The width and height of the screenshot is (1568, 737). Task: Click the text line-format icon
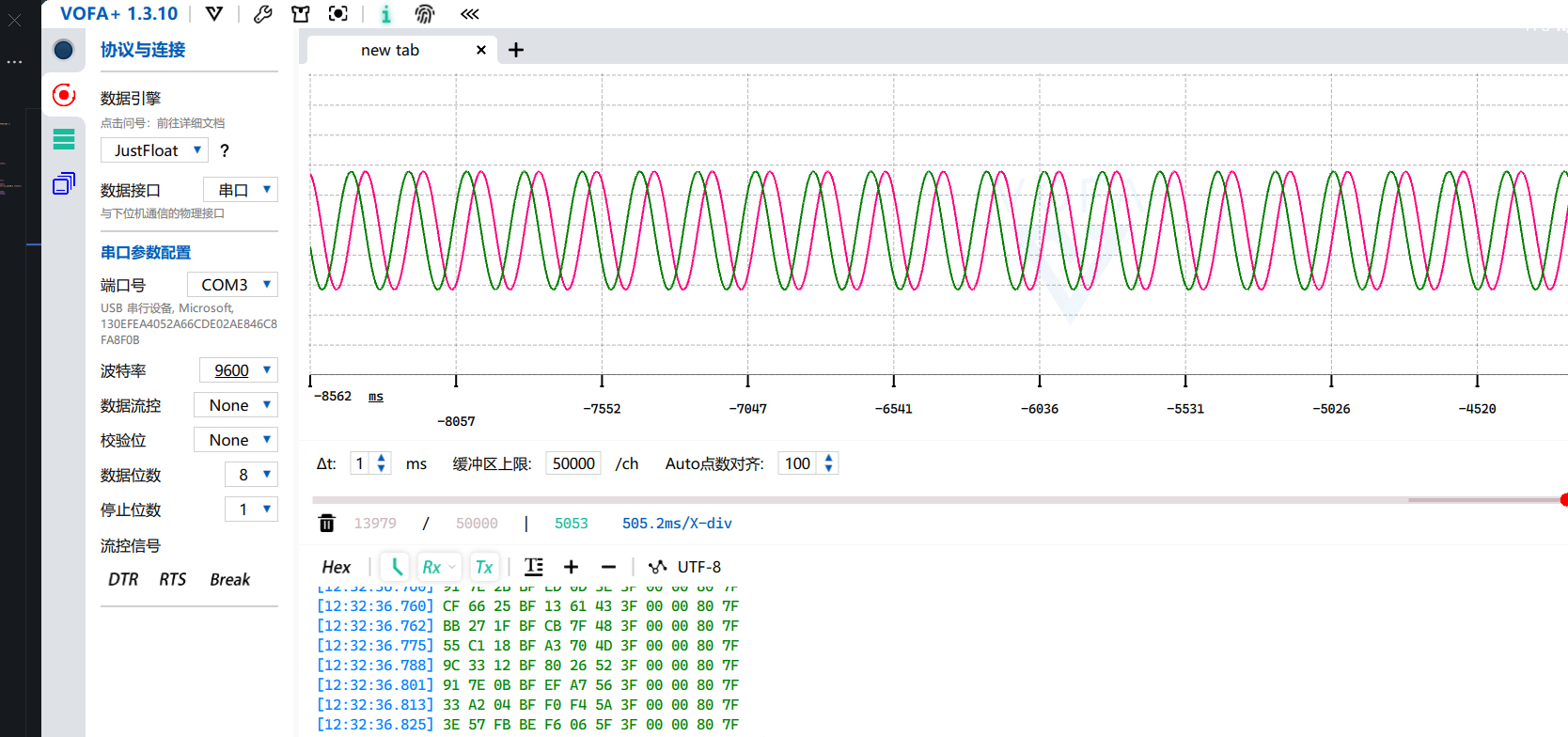pyautogui.click(x=534, y=566)
